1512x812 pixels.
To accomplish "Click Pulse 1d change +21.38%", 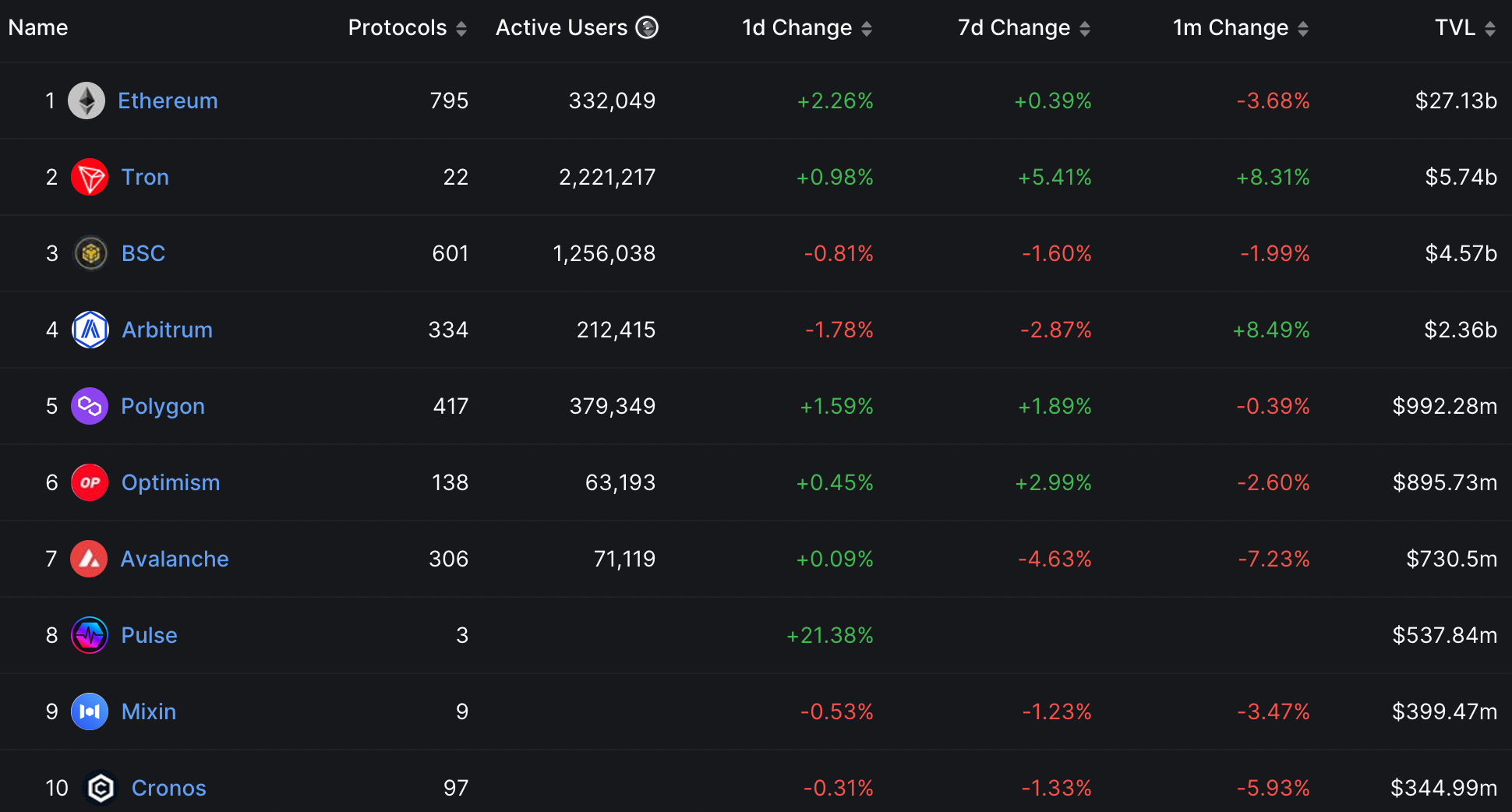I will (x=829, y=635).
